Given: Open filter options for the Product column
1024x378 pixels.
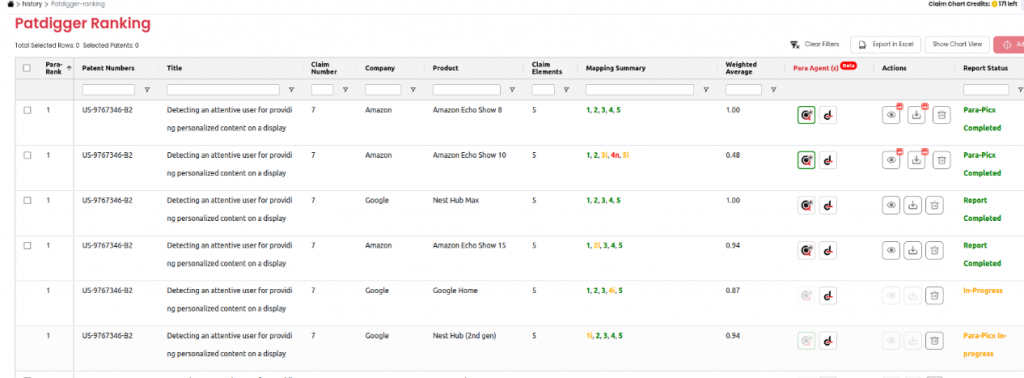Looking at the screenshot, I should 512,90.
